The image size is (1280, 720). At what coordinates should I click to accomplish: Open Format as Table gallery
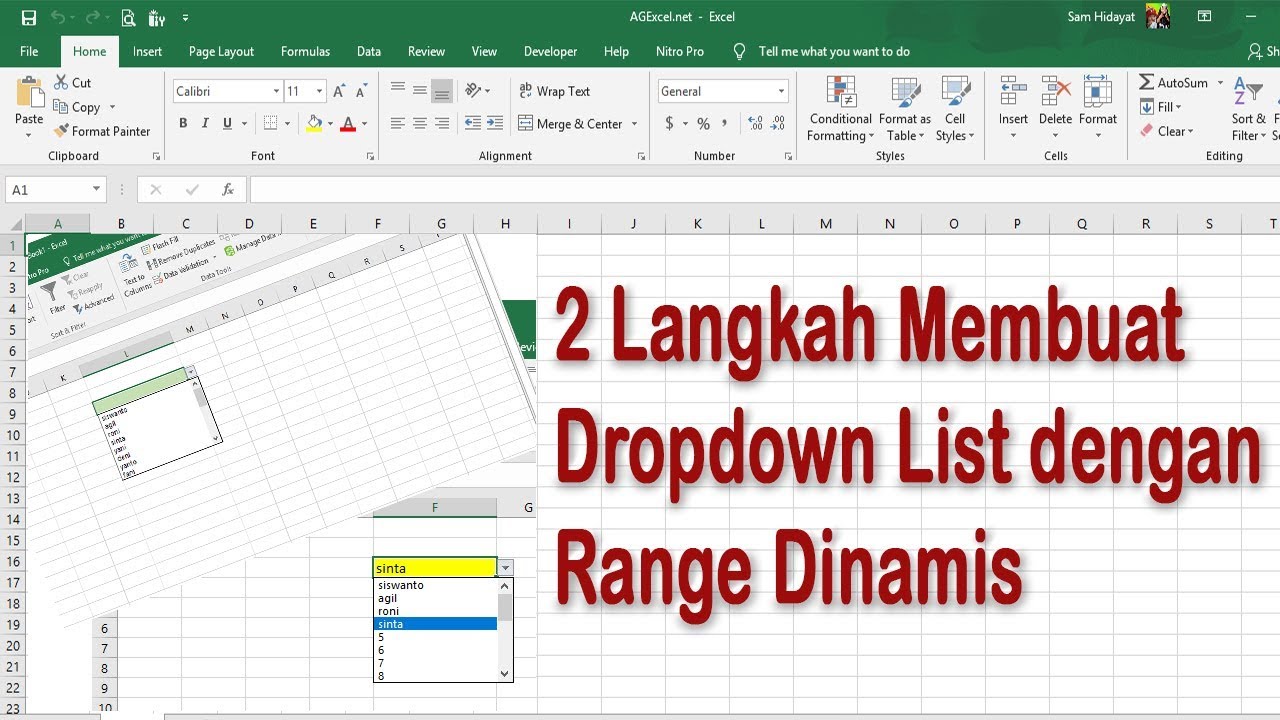905,109
